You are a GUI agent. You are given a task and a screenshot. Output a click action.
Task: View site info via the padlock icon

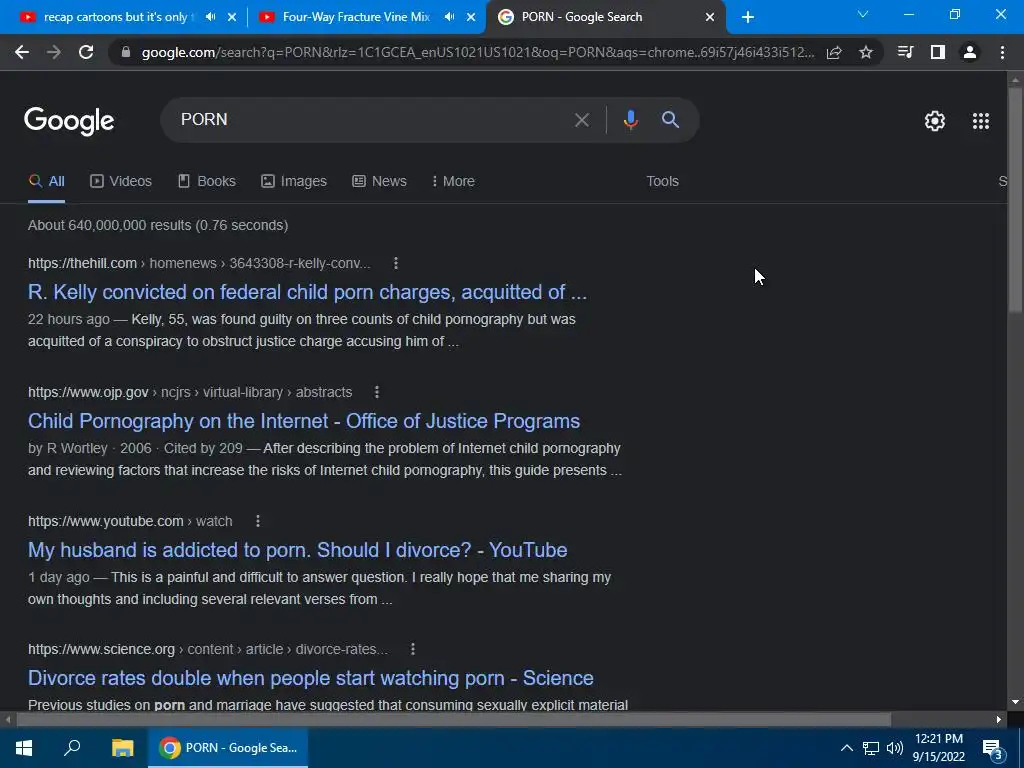tap(126, 53)
